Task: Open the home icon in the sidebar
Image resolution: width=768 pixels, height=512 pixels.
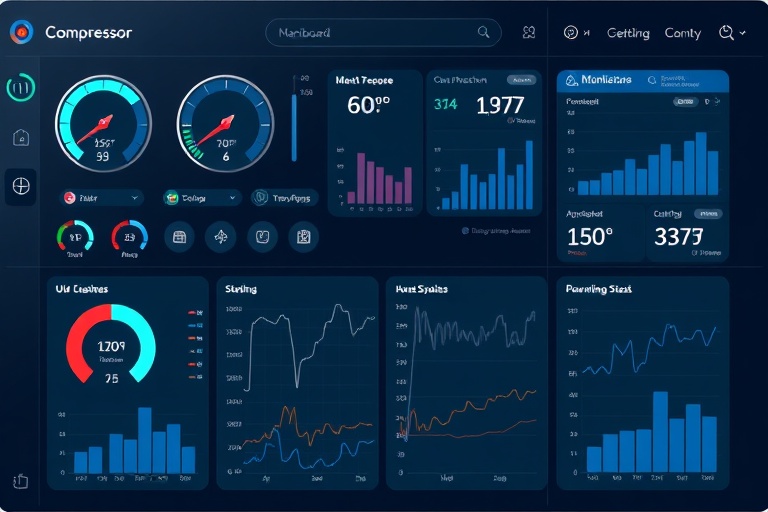Action: [x=21, y=138]
